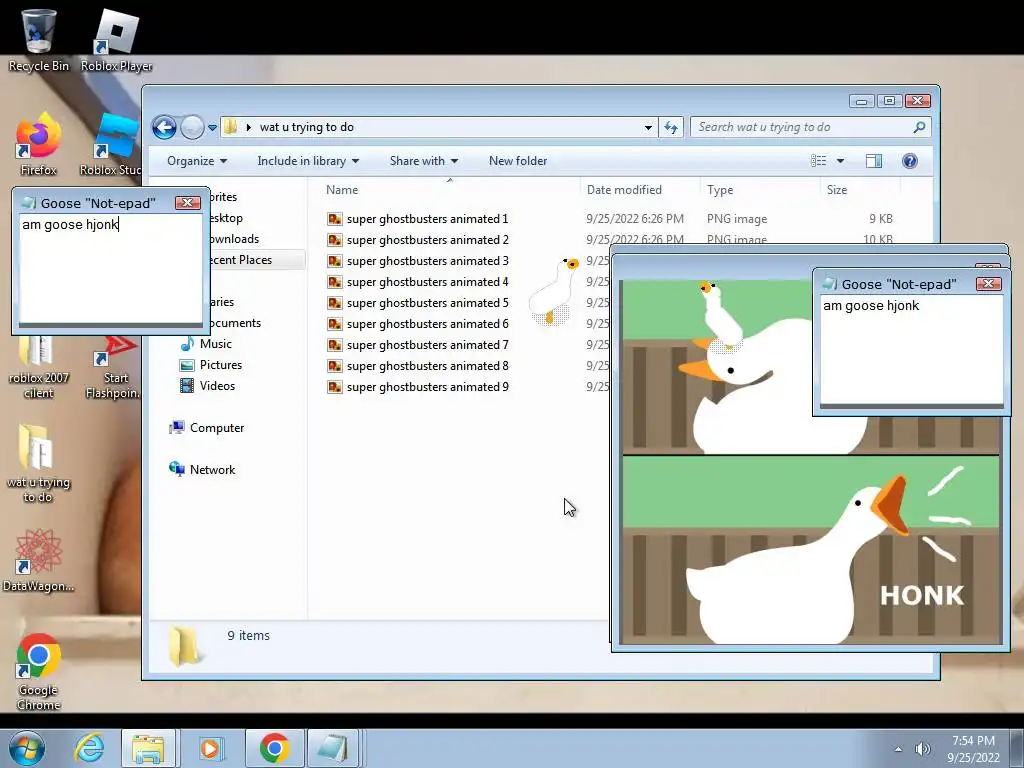Launch Internet Explorer from the taskbar
Viewport: 1024px width, 768px height.
[89, 748]
